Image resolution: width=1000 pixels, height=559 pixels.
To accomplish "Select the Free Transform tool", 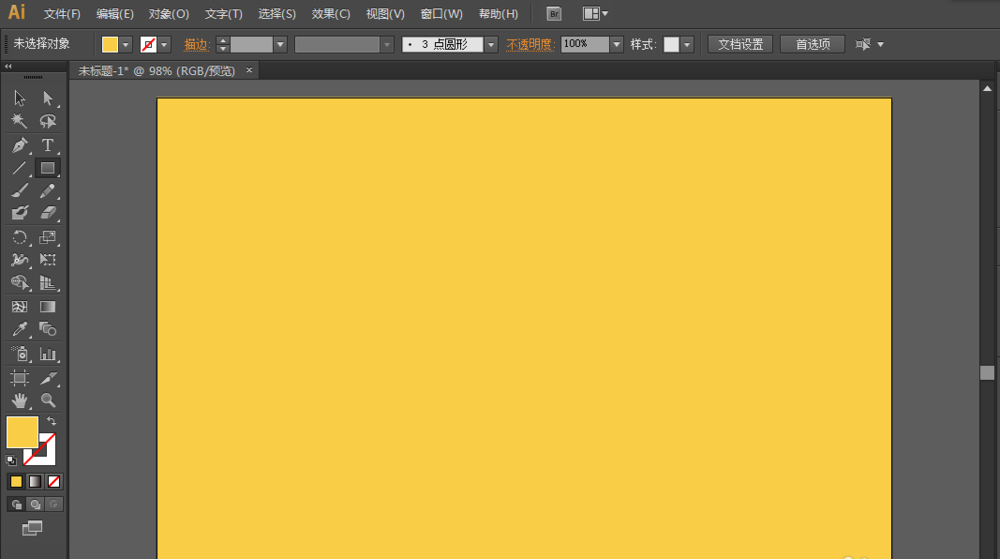I will (47, 259).
